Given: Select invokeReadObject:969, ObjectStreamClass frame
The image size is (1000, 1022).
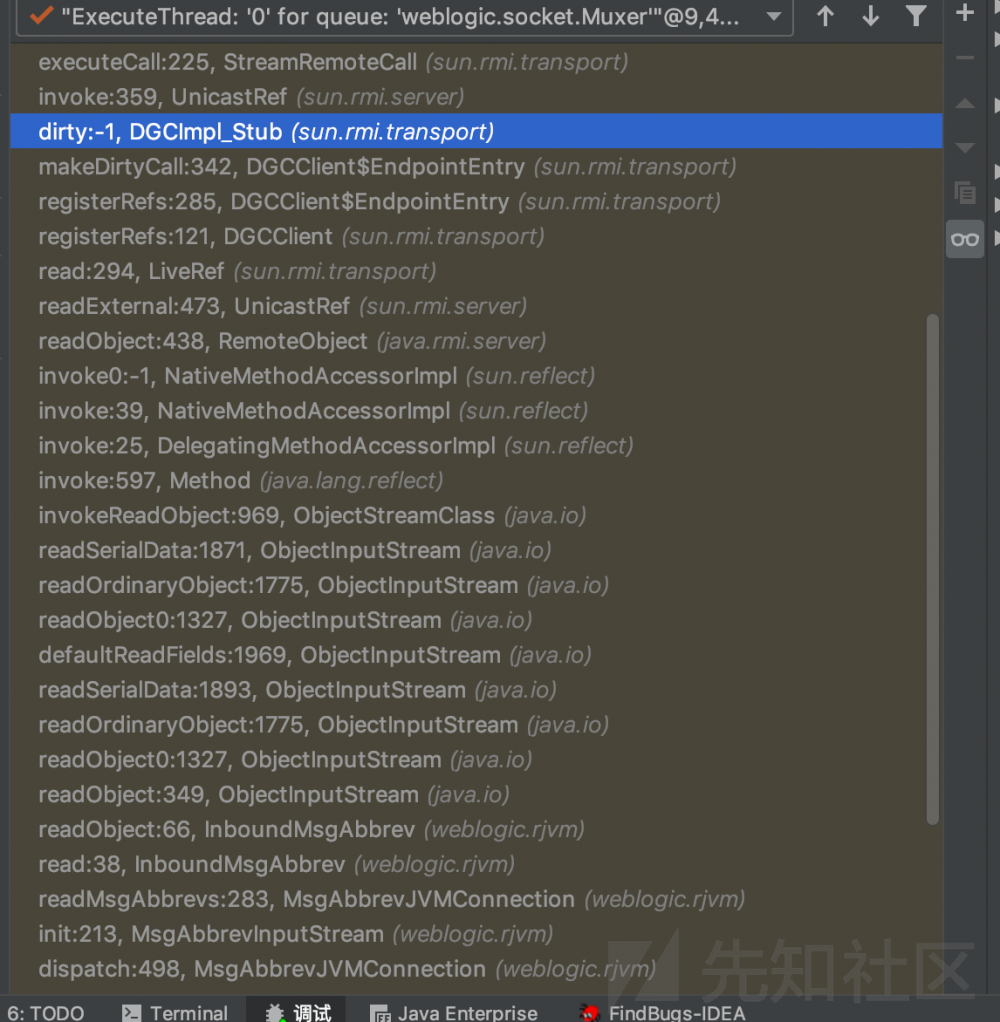Looking at the screenshot, I should click(x=477, y=516).
